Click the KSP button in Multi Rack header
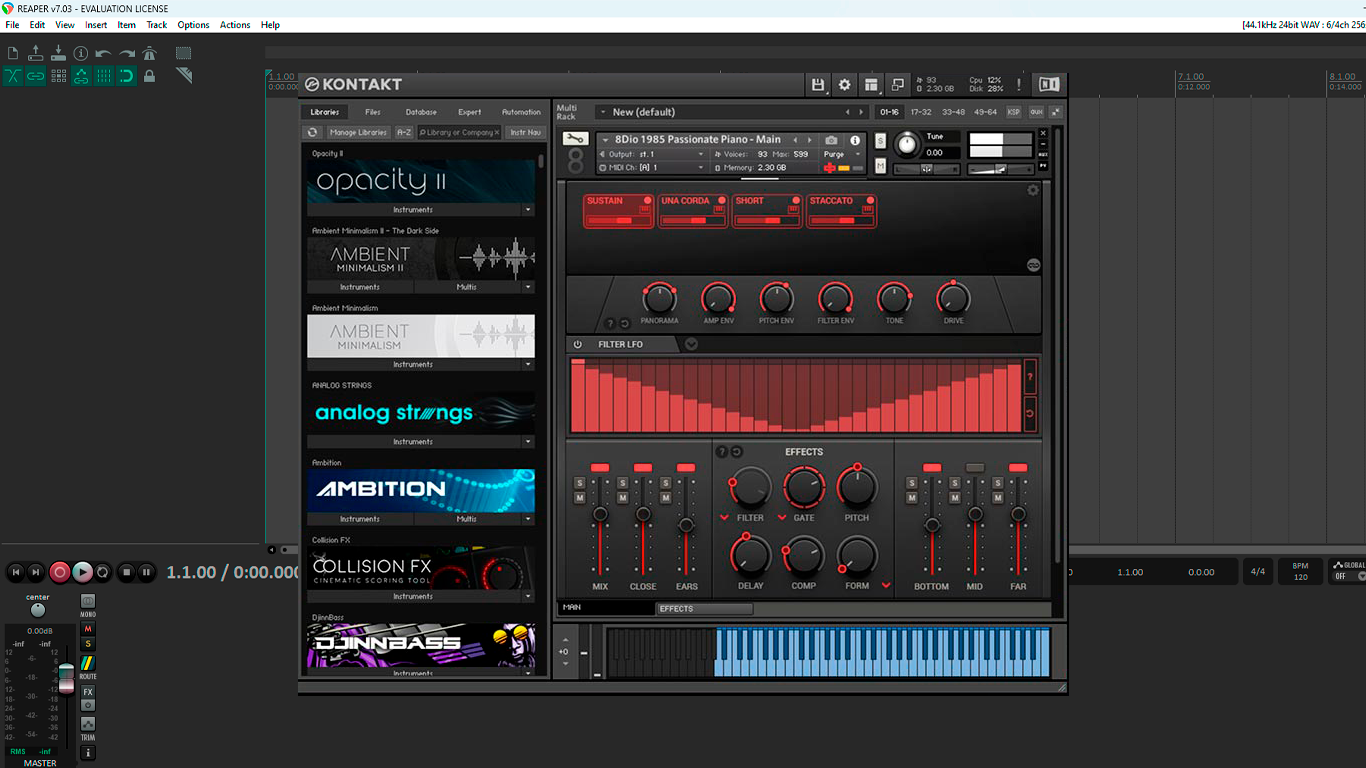Screen dimensions: 1366x768 [x=1013, y=112]
